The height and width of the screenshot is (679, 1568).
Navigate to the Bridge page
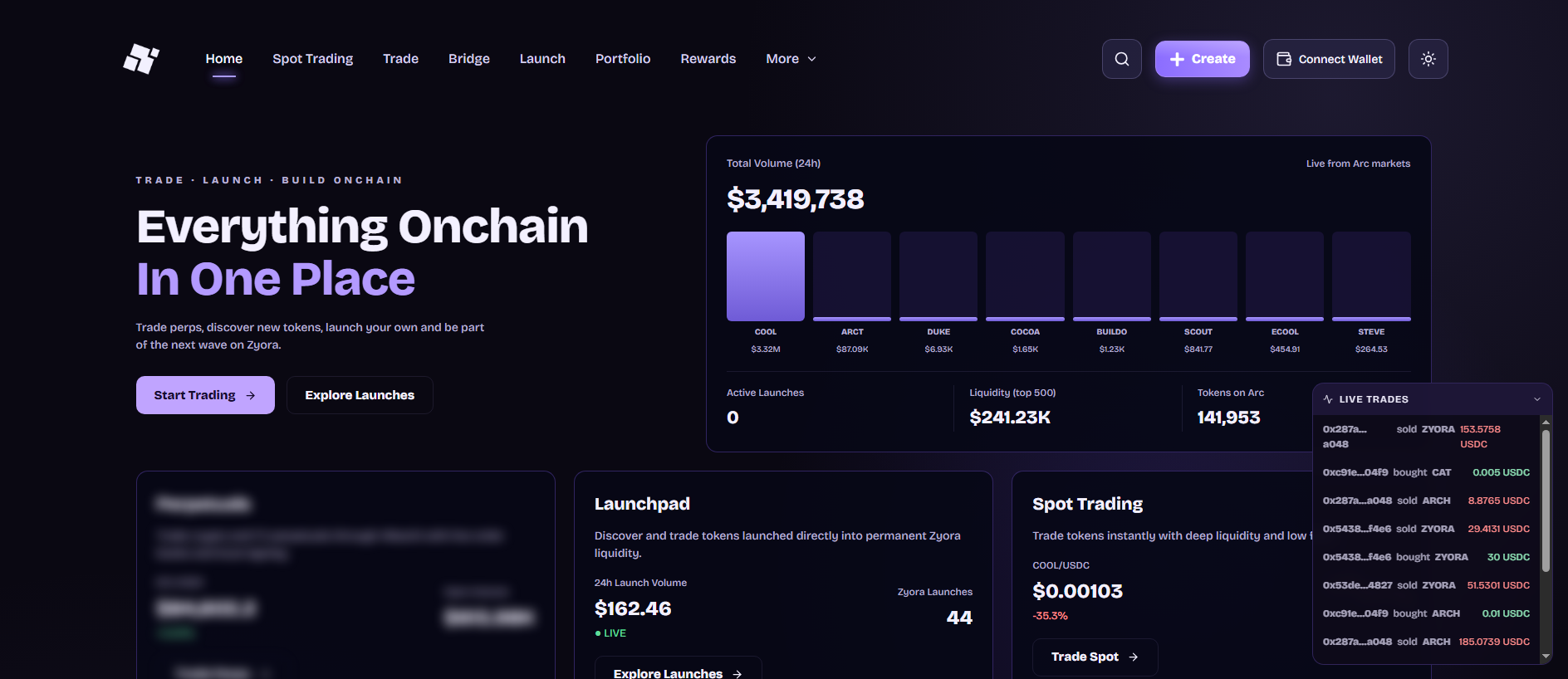pyautogui.click(x=469, y=59)
